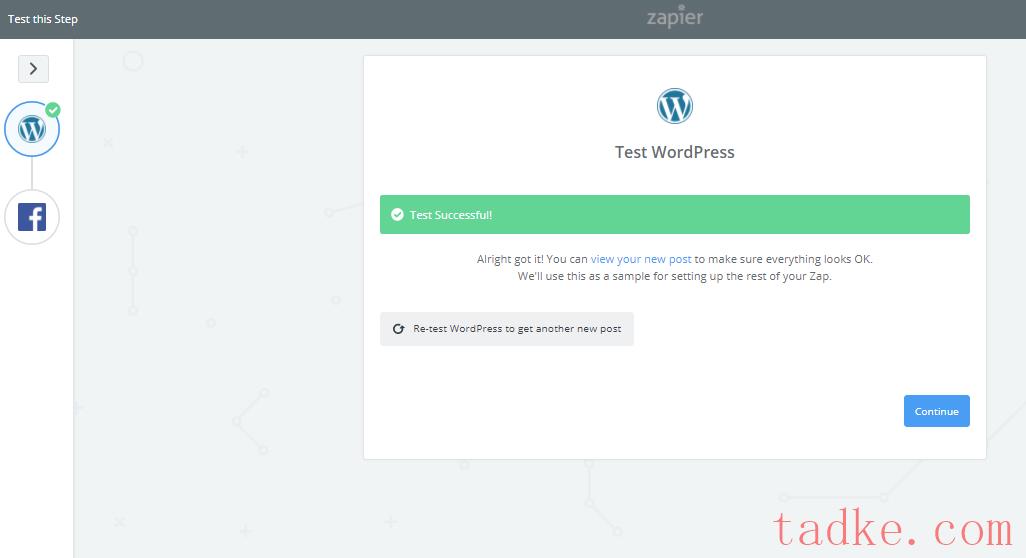Click the 'sample for setting up' sentence
The height and width of the screenshot is (558, 1026).
pos(675,276)
